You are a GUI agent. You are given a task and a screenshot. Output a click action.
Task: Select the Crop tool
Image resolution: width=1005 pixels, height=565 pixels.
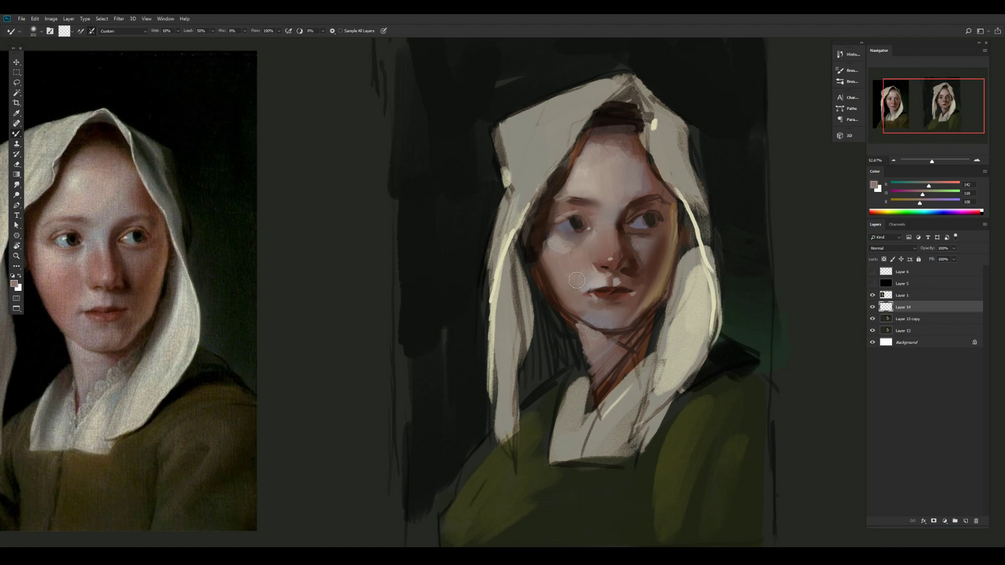[x=17, y=103]
